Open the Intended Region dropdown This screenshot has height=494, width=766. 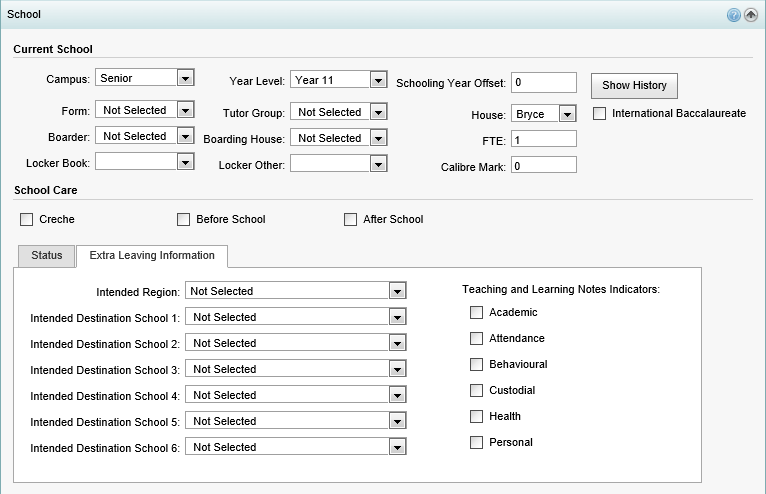click(x=296, y=291)
